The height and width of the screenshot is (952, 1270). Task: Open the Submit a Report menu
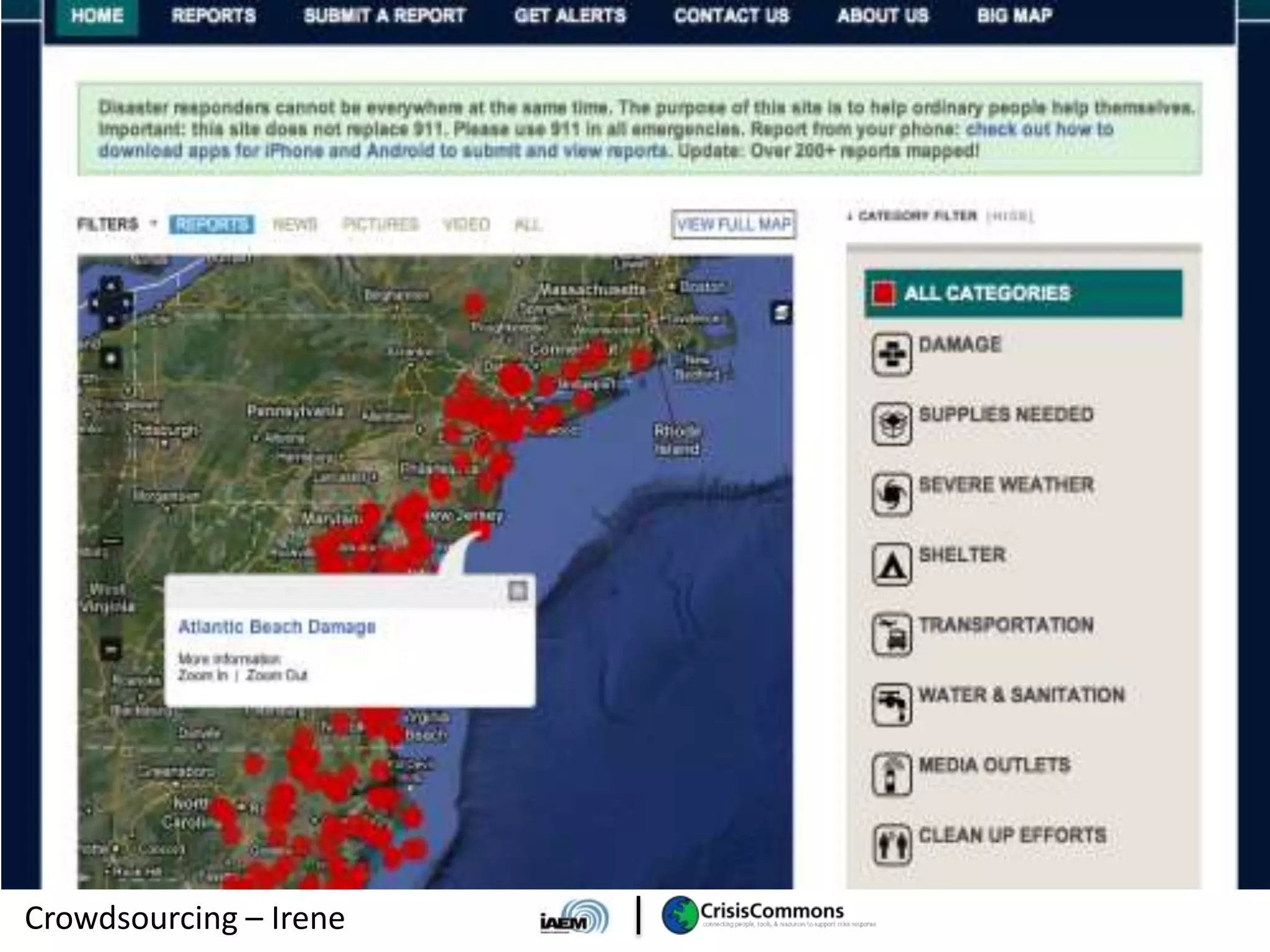tap(384, 15)
